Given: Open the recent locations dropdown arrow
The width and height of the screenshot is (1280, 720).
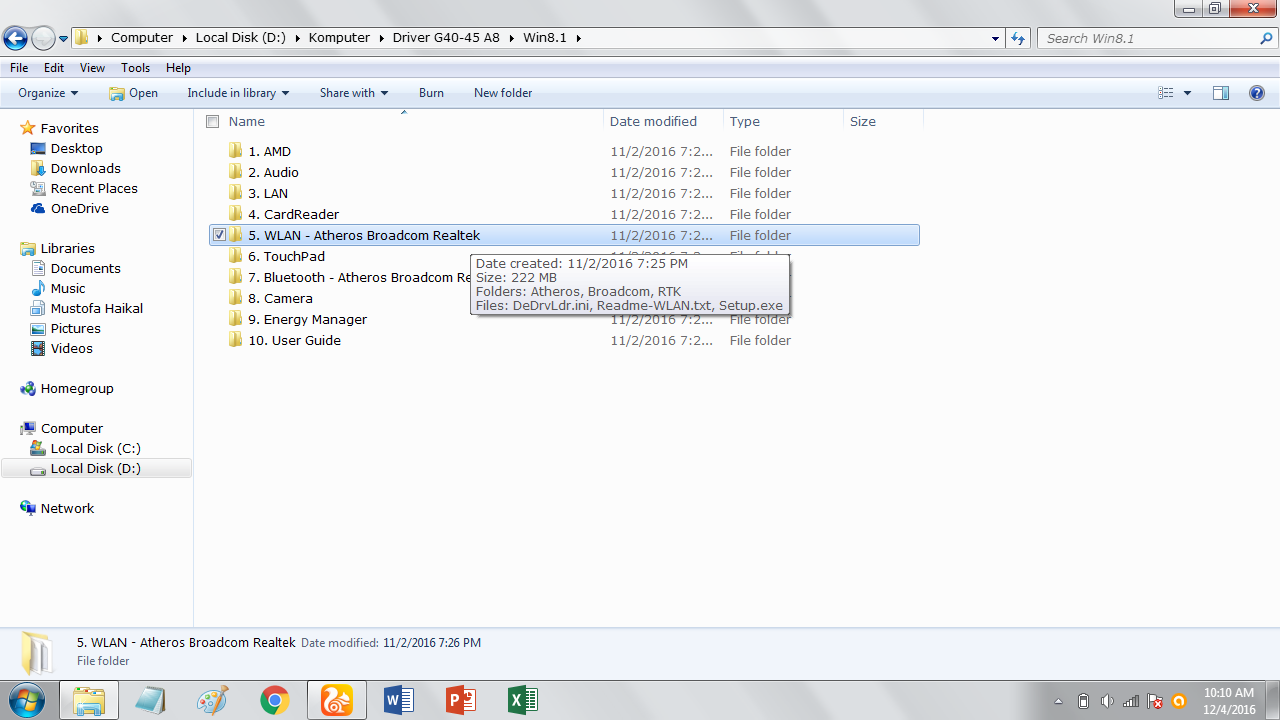Looking at the screenshot, I should point(64,39).
